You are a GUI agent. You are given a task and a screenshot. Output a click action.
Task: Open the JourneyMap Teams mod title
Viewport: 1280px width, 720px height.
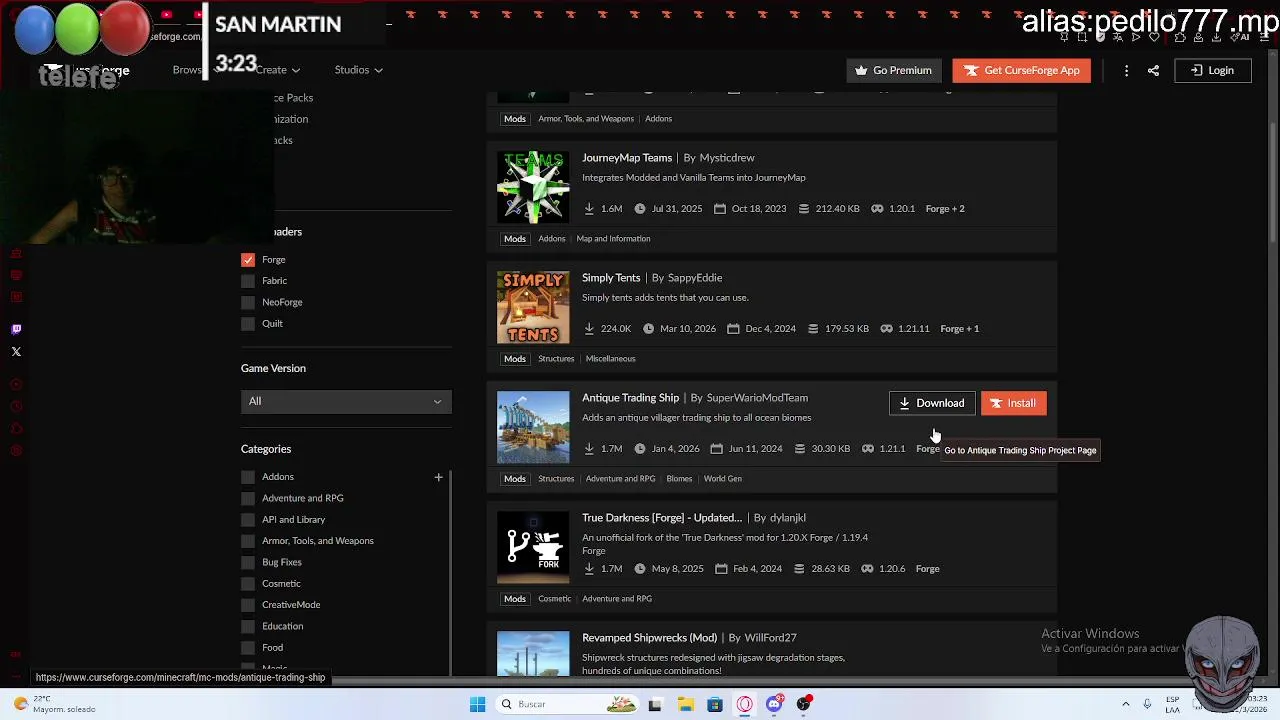pos(627,157)
